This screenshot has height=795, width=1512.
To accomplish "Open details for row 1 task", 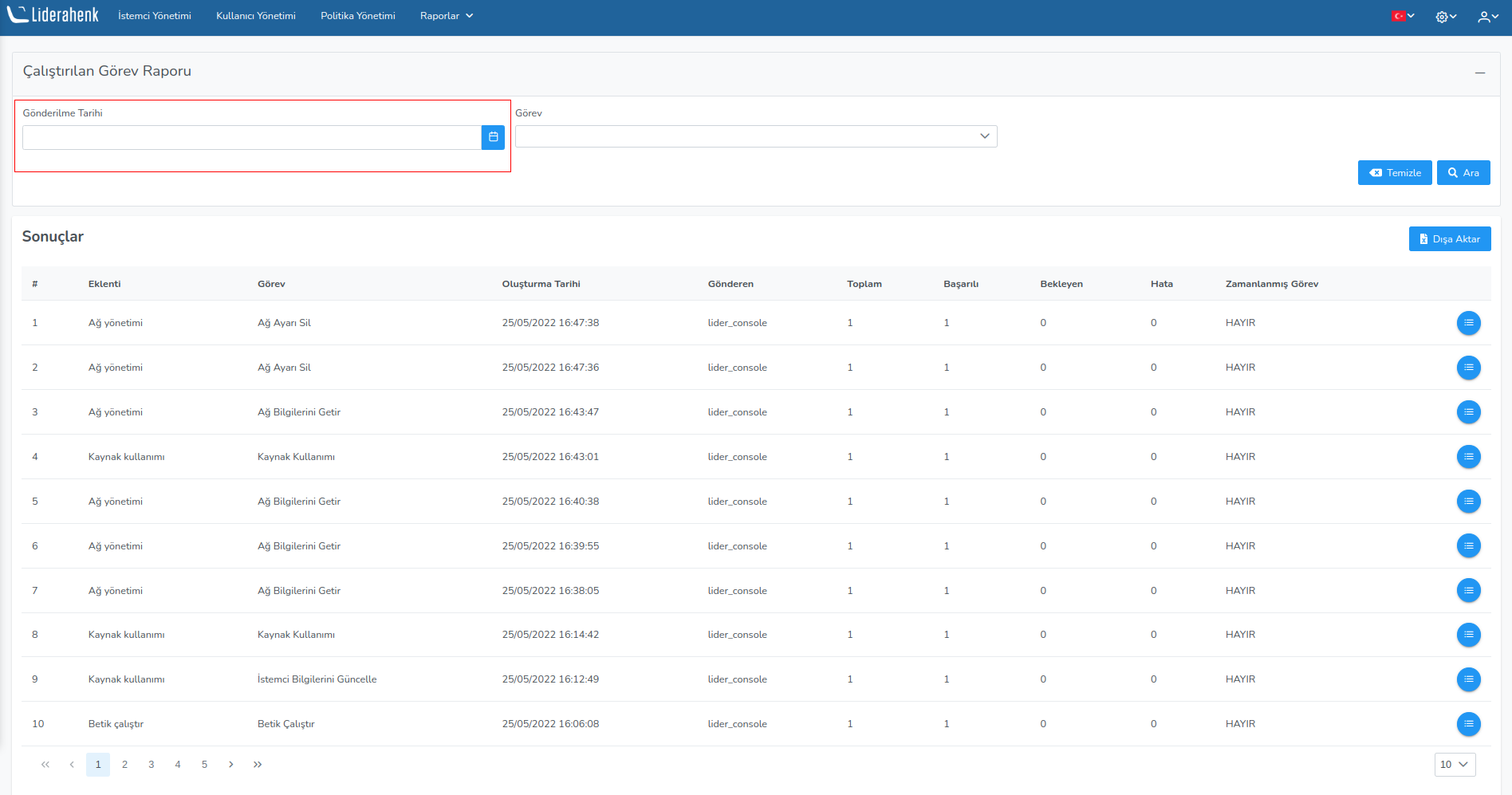I will pos(1468,323).
